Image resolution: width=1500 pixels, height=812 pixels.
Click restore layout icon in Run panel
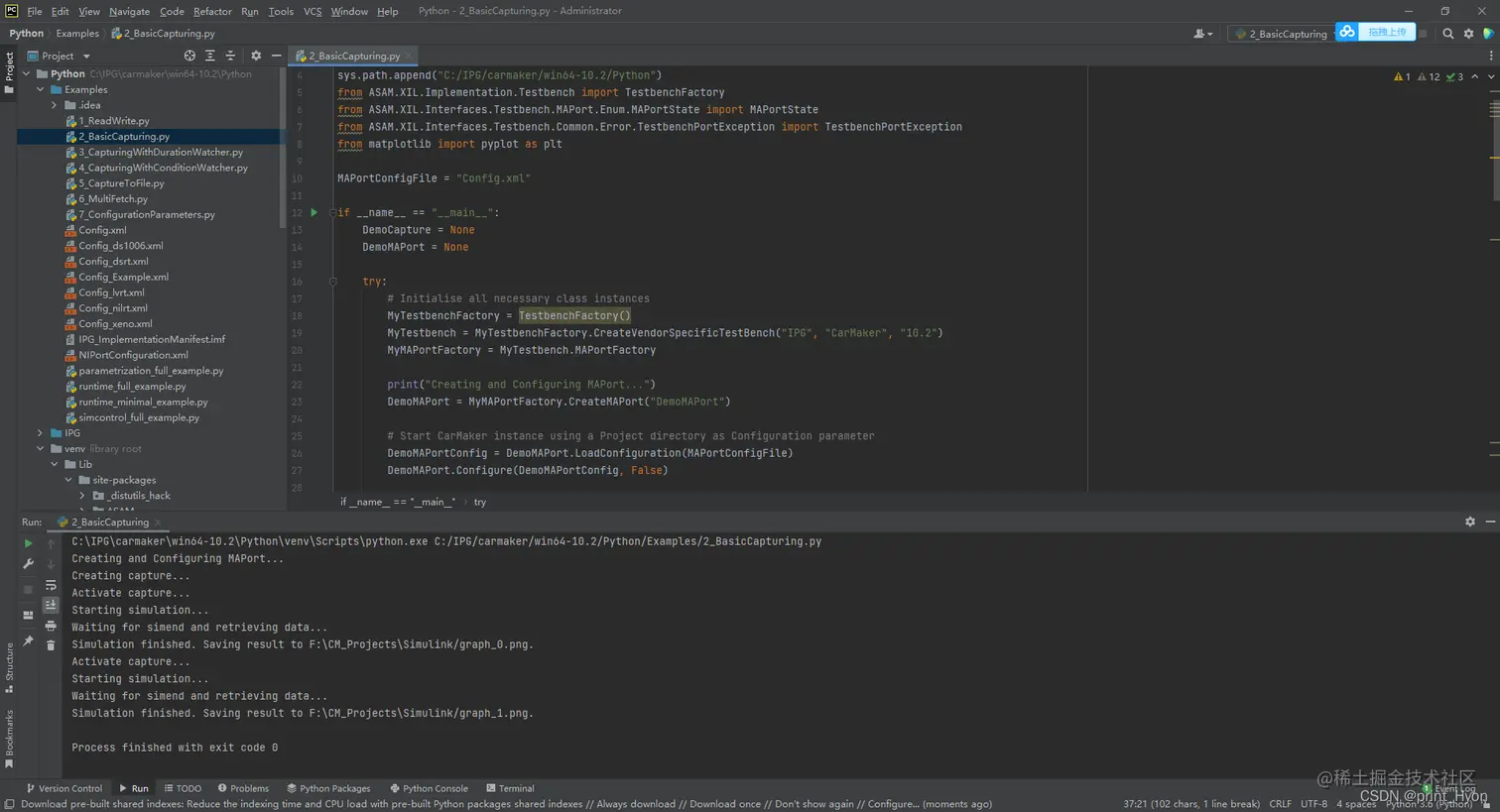tap(28, 615)
